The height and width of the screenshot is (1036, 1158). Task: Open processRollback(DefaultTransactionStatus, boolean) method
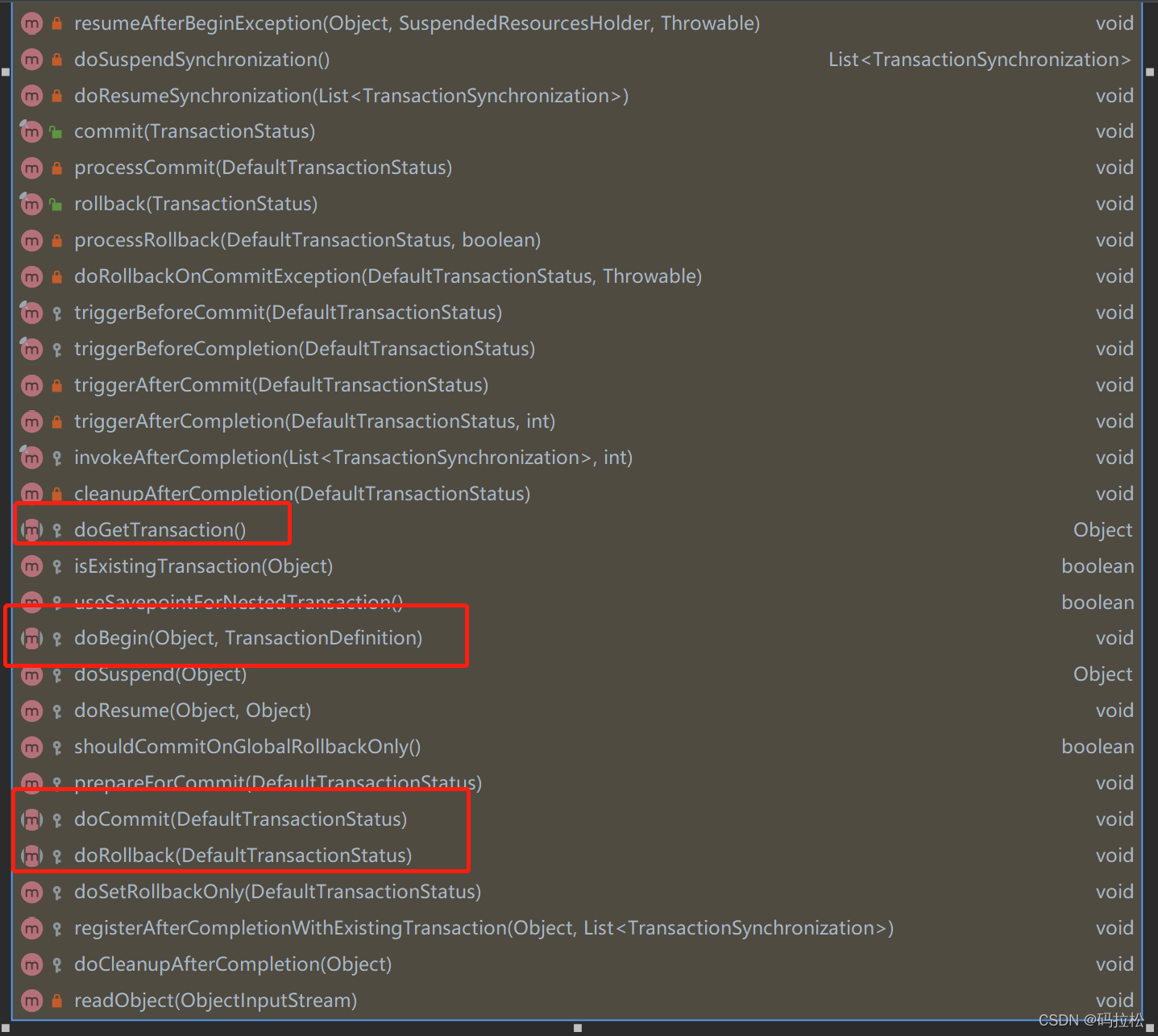(307, 240)
